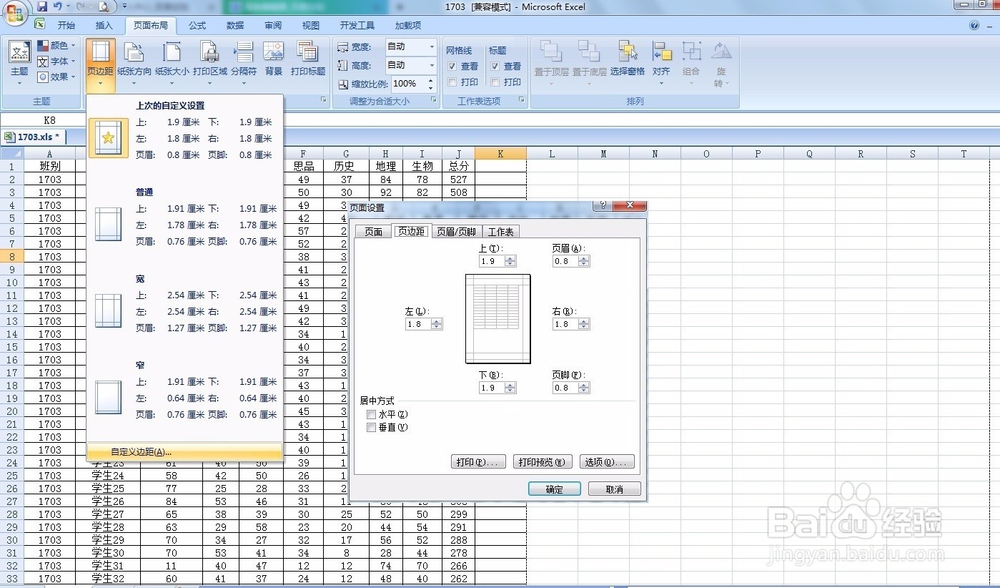Switch to the View (视图) tab
The height and width of the screenshot is (588, 1000).
[x=311, y=26]
